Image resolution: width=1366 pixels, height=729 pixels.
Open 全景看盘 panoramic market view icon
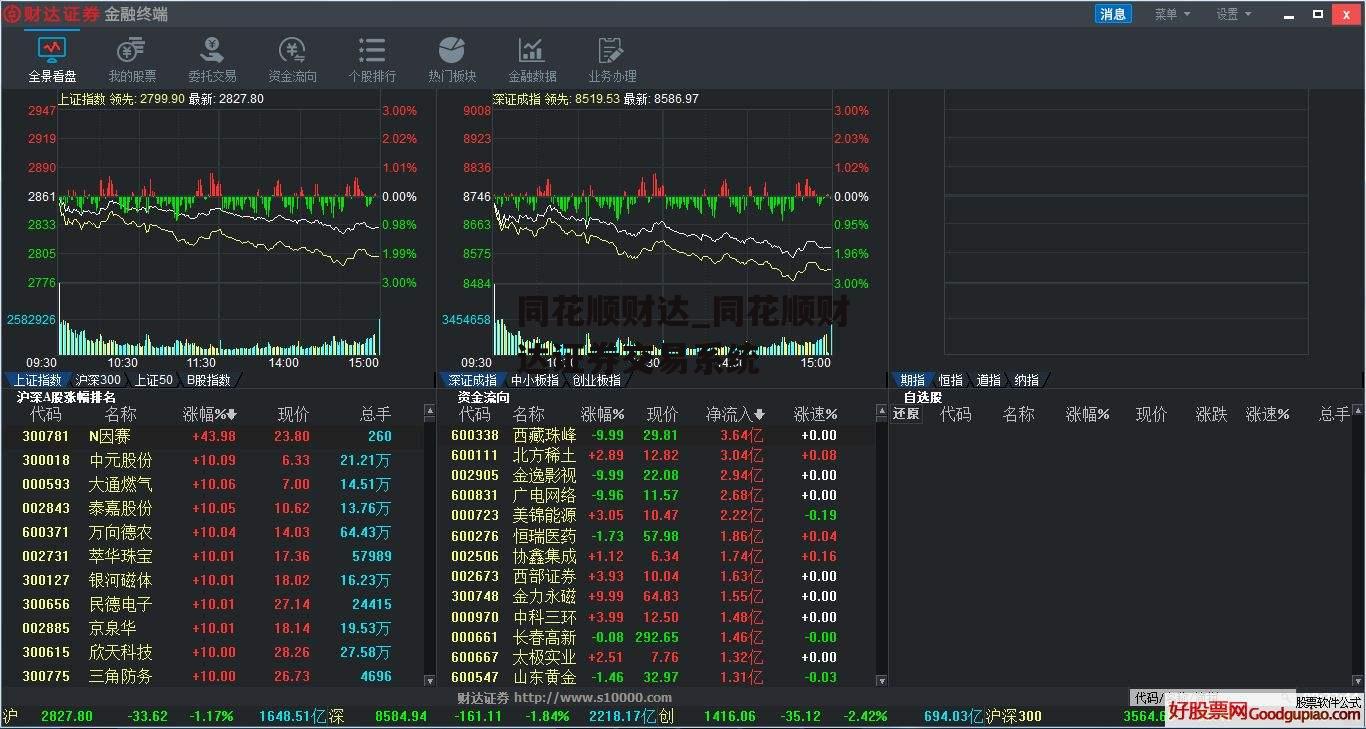pyautogui.click(x=52, y=60)
